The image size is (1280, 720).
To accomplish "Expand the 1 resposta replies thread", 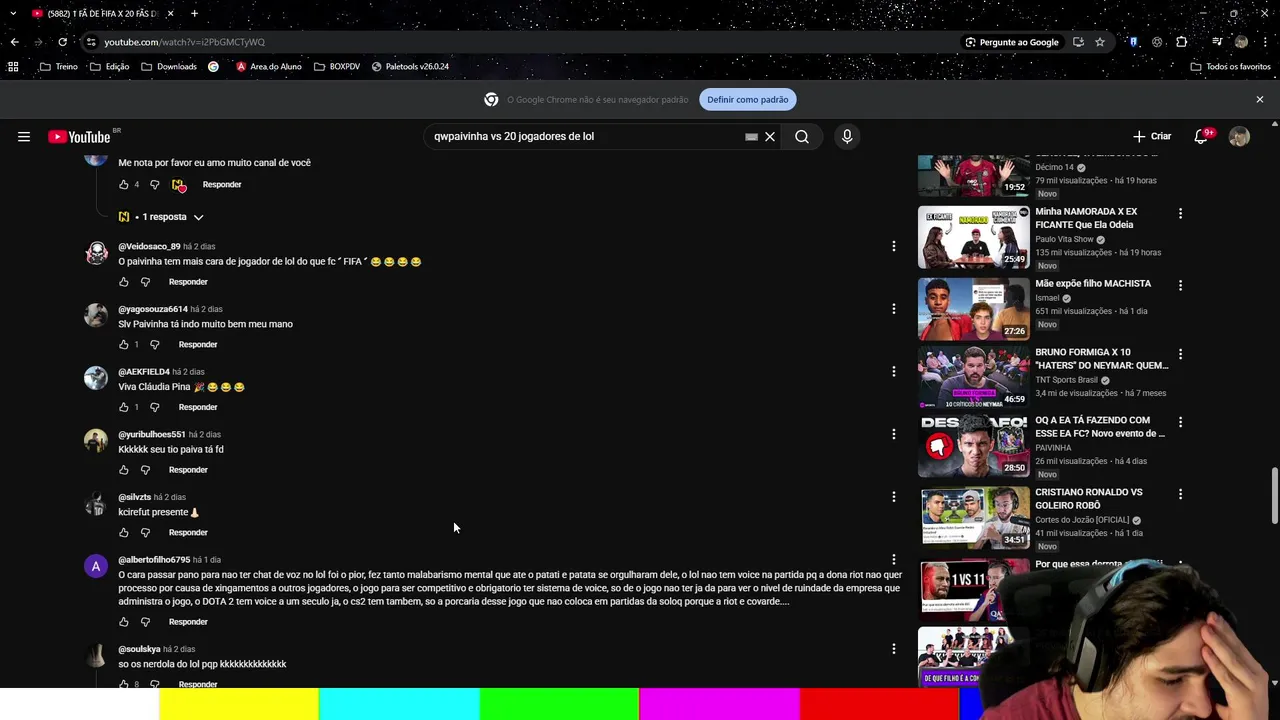I will coord(161,217).
